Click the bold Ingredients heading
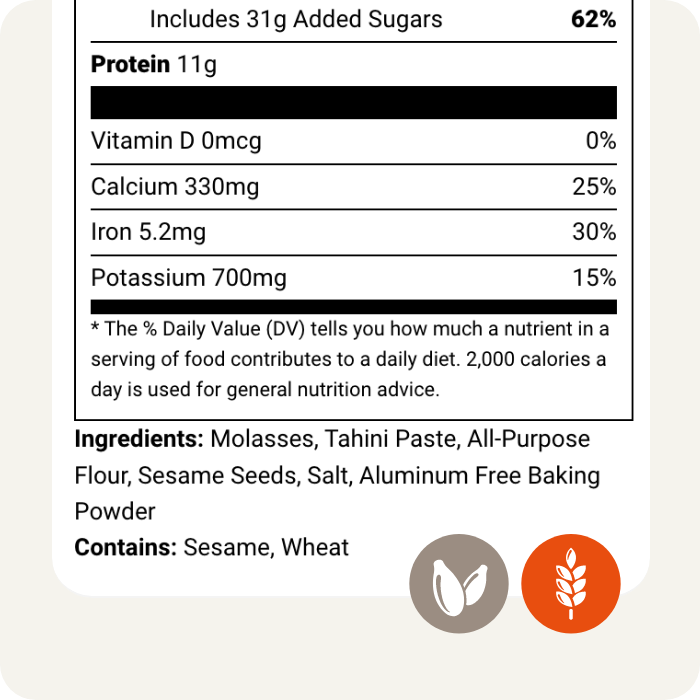The width and height of the screenshot is (700, 700). 139,439
